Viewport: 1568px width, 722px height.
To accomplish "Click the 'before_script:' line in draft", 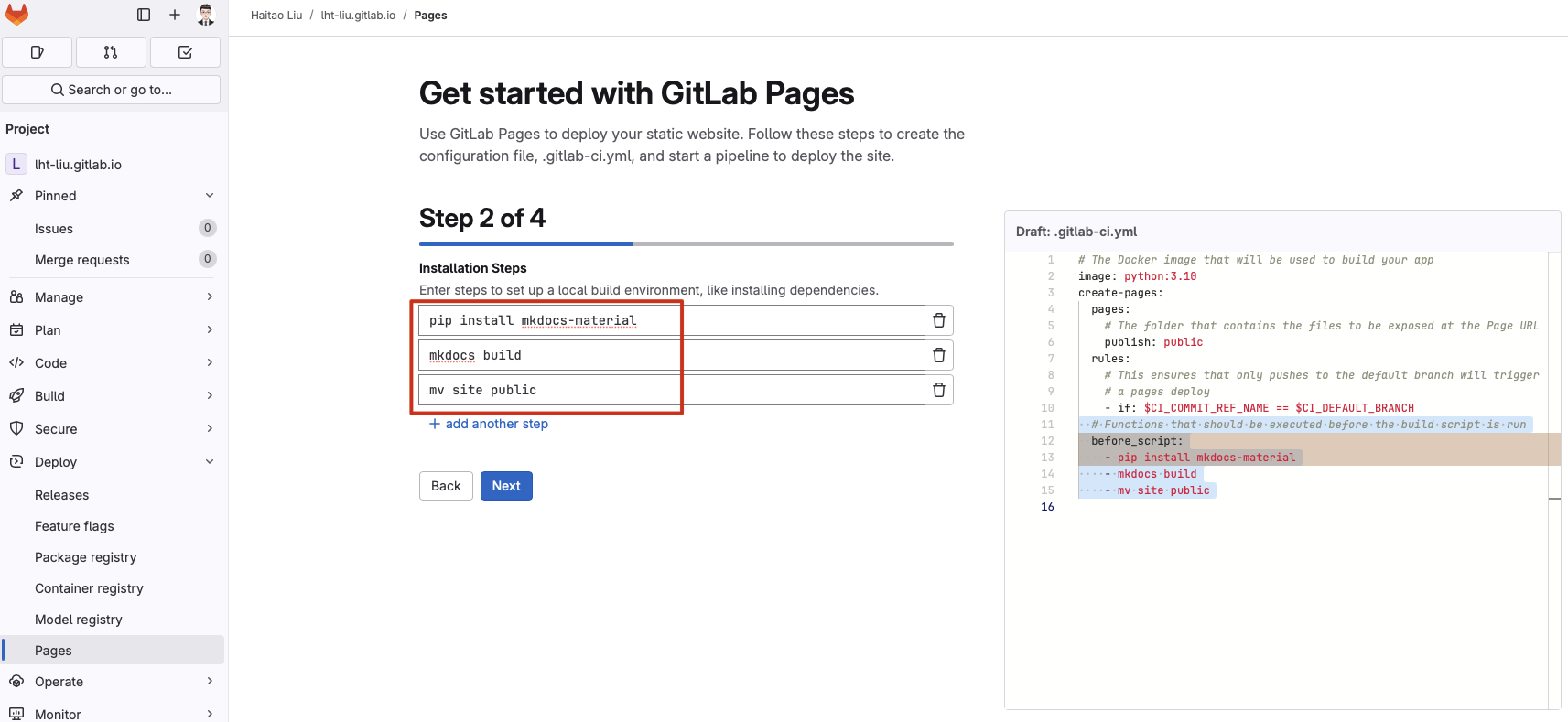I will [x=1137, y=441].
